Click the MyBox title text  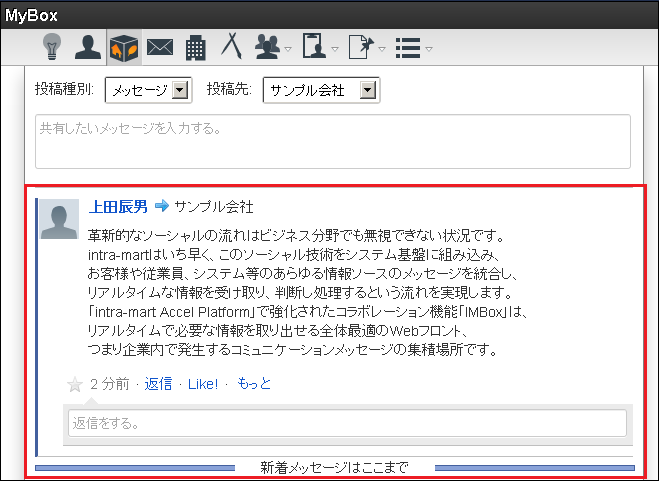31,15
